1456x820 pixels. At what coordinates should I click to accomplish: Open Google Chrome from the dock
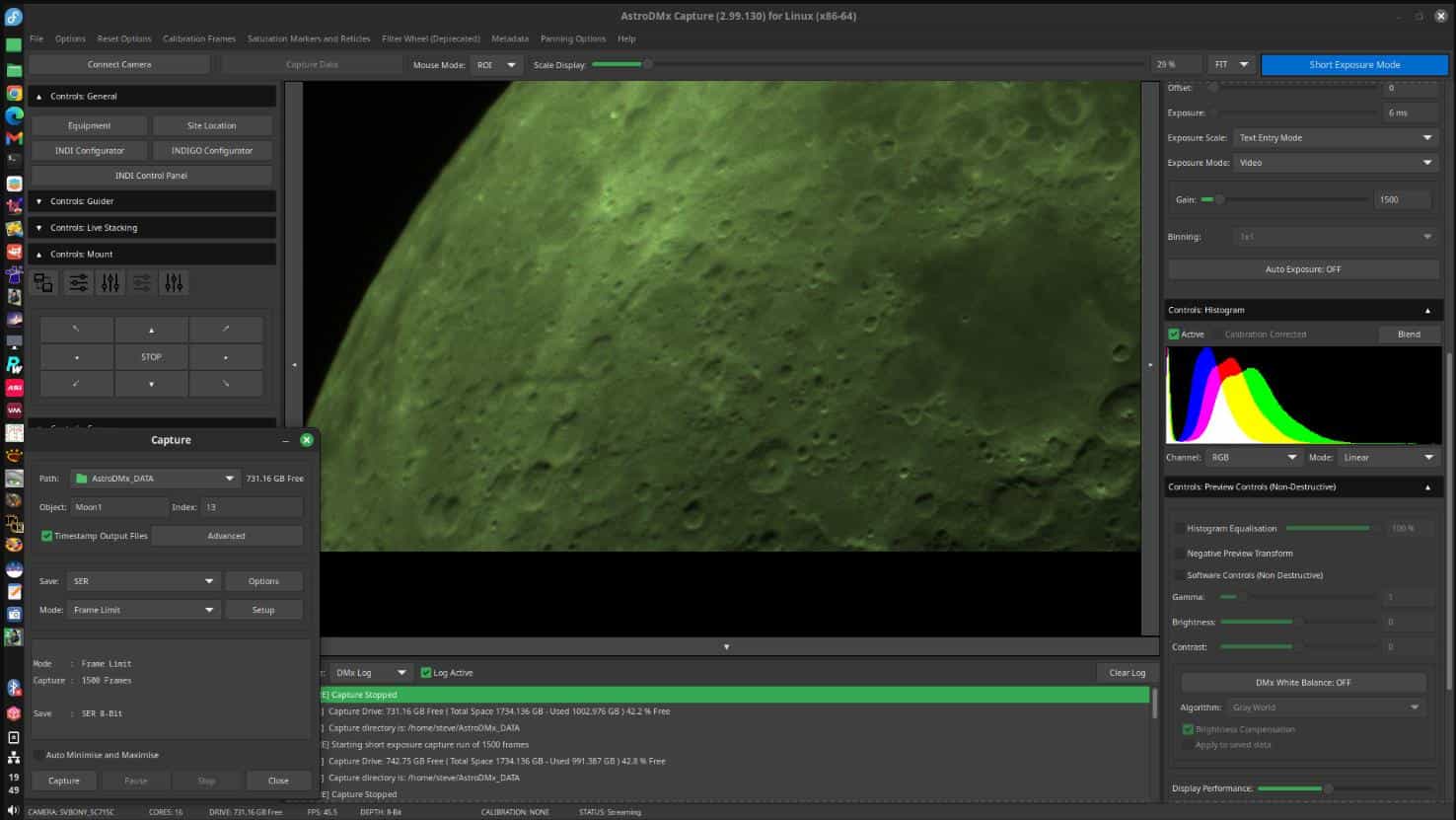click(14, 93)
